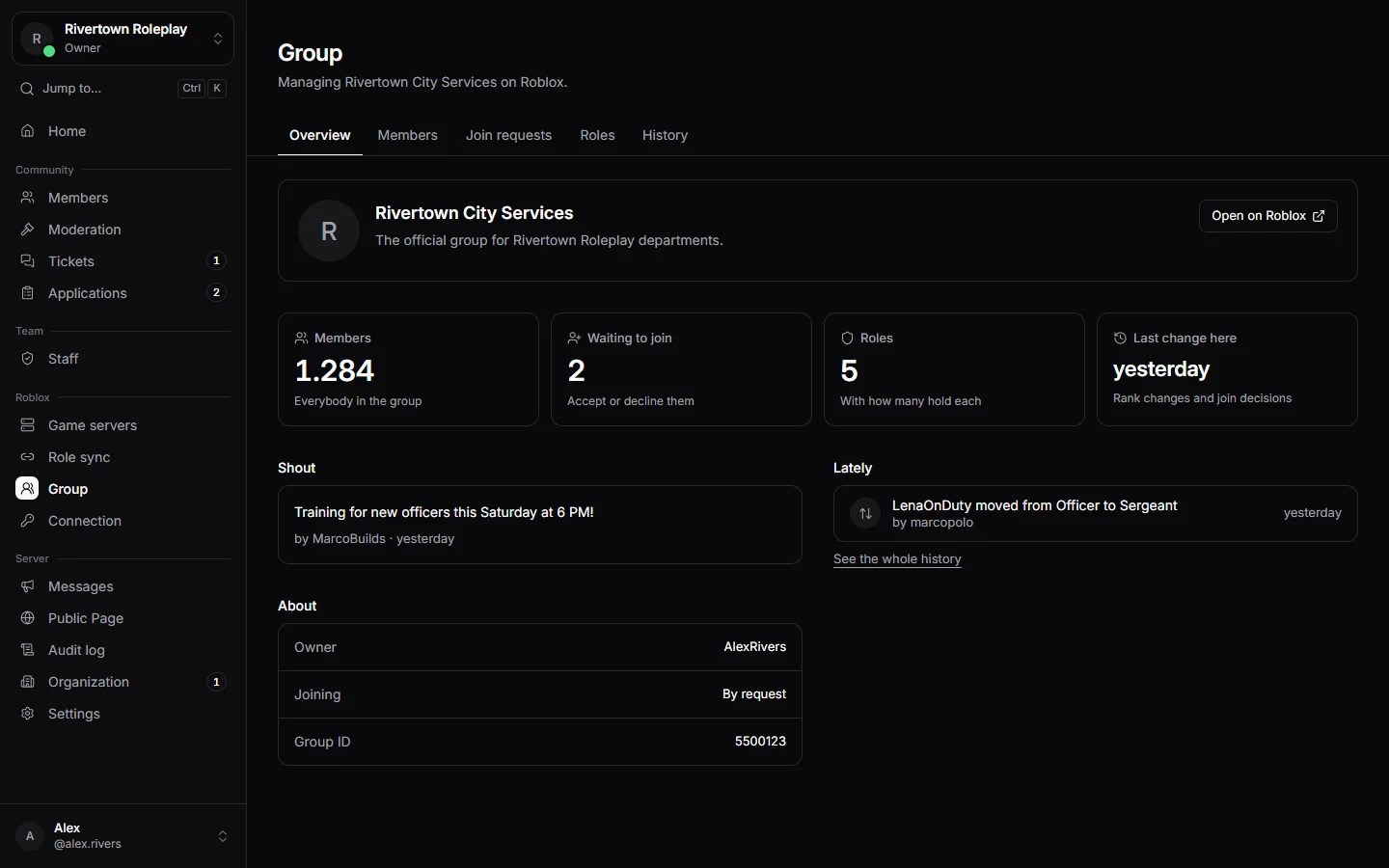The image size is (1389, 868).
Task: Click the Game servers icon
Action: click(x=28, y=425)
